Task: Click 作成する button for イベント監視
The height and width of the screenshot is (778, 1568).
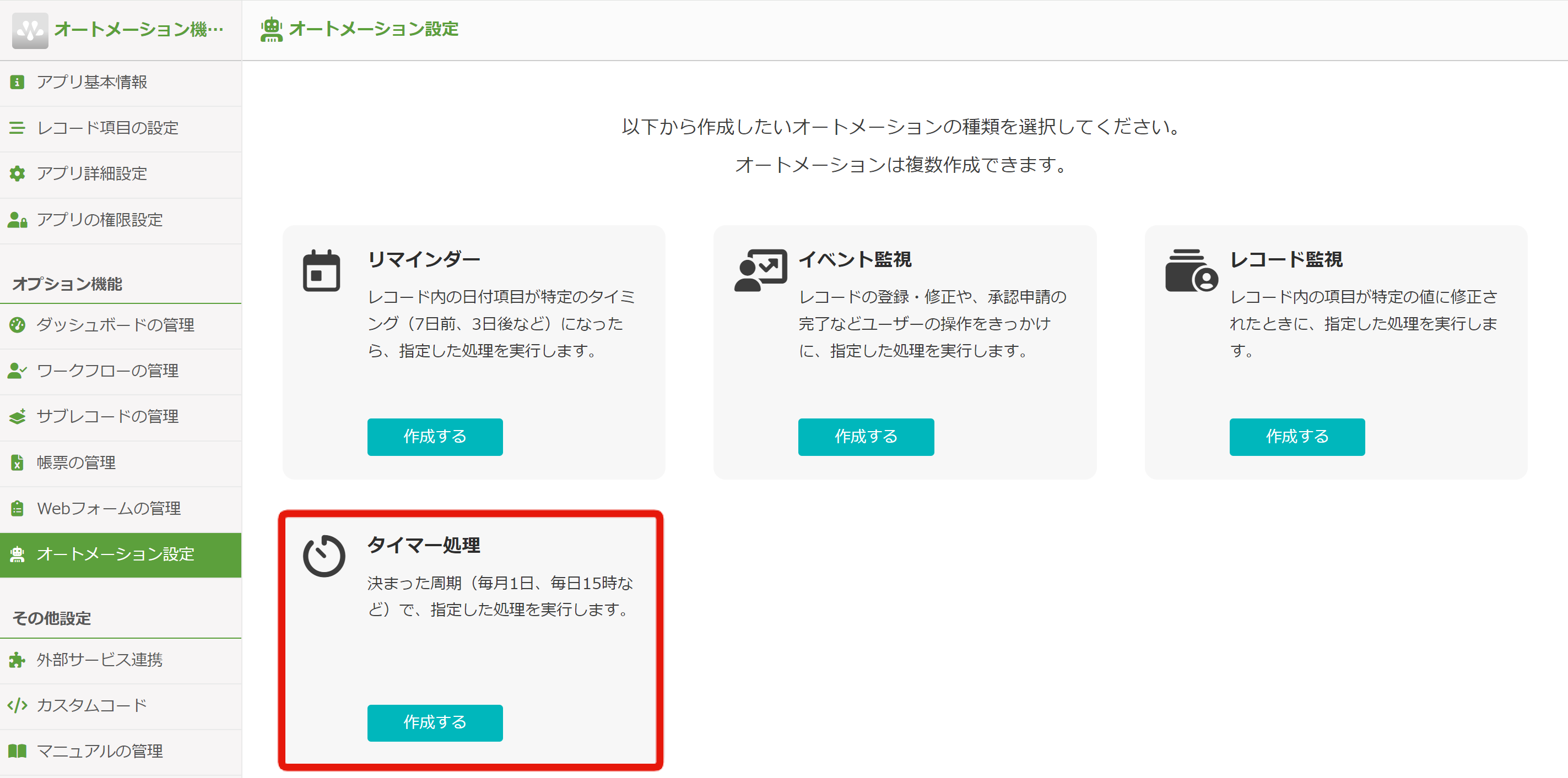Action: (866, 437)
